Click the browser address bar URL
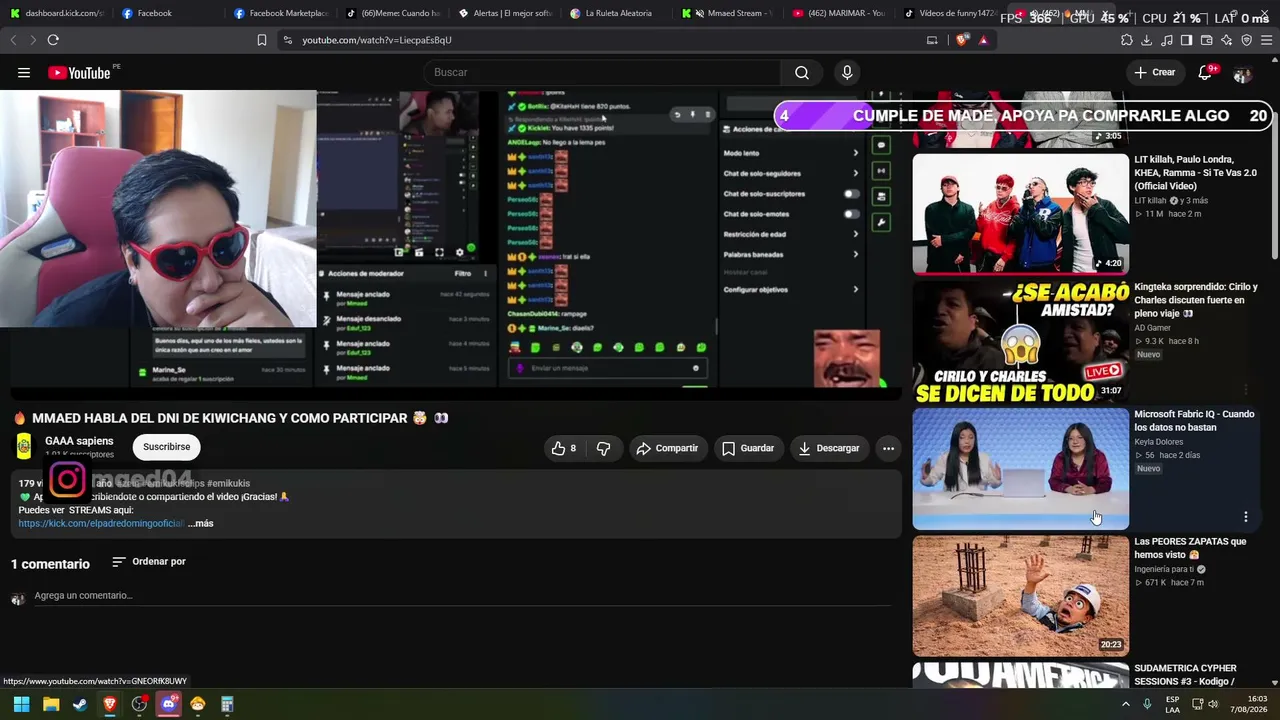 click(377, 40)
